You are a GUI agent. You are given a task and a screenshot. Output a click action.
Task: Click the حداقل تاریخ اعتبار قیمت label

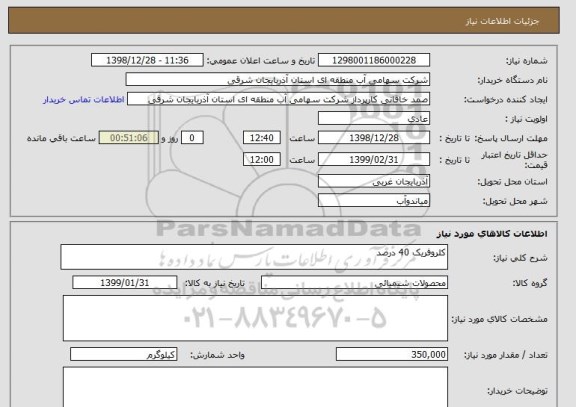(x=514, y=160)
